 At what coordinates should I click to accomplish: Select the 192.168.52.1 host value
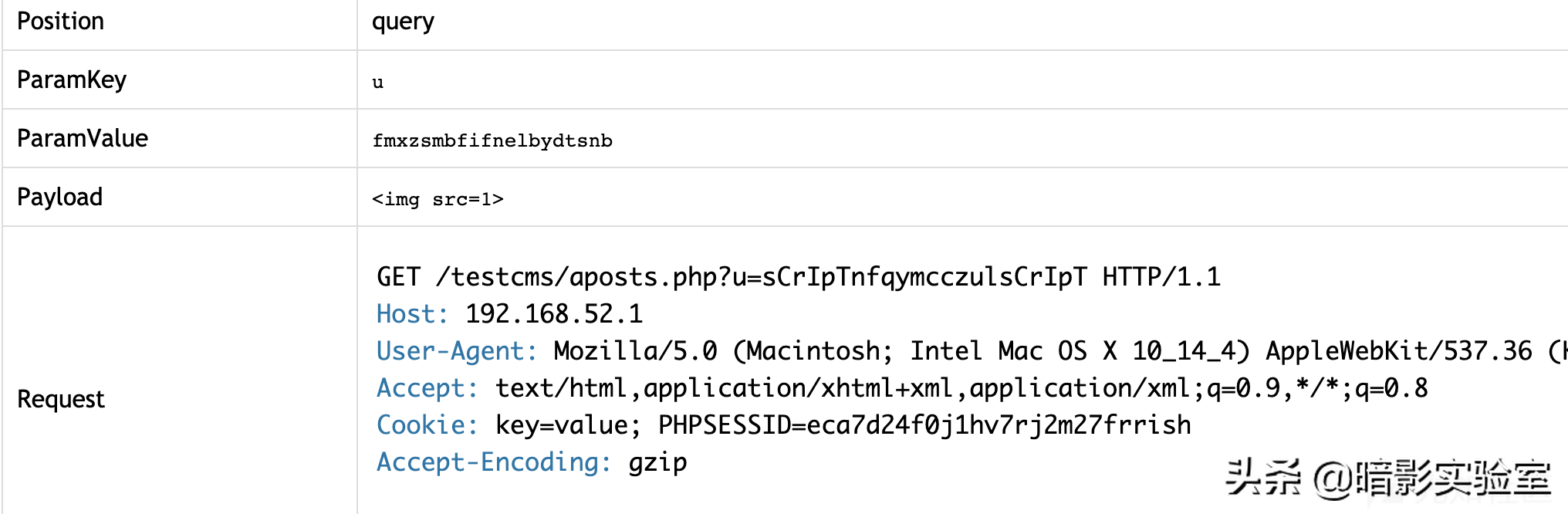(554, 314)
